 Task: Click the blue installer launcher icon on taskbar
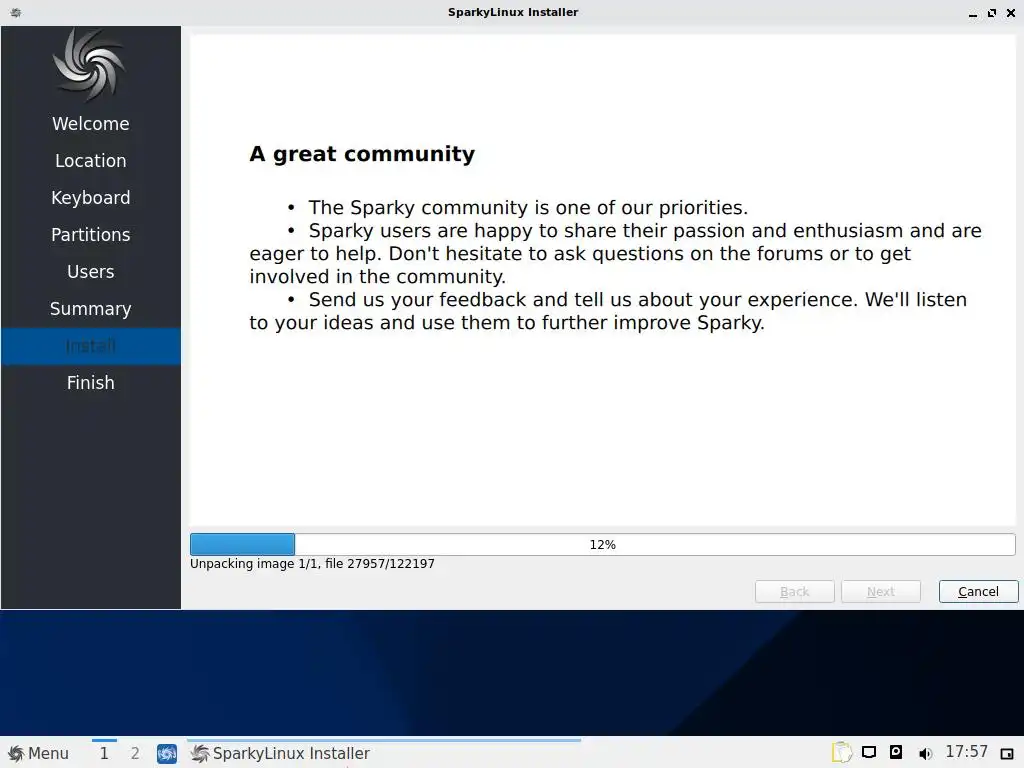coord(167,754)
